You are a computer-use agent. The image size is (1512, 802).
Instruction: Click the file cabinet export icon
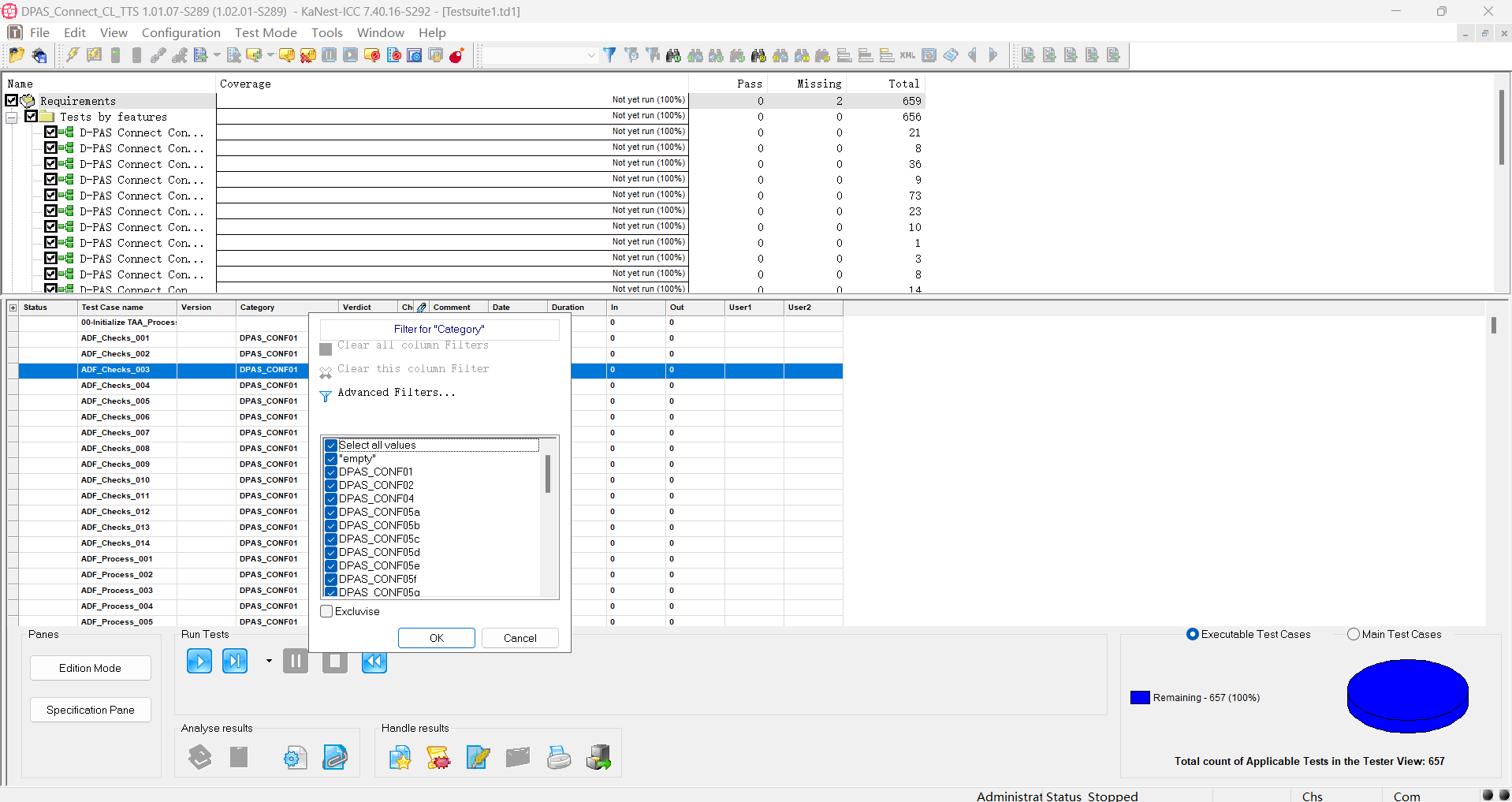[598, 758]
